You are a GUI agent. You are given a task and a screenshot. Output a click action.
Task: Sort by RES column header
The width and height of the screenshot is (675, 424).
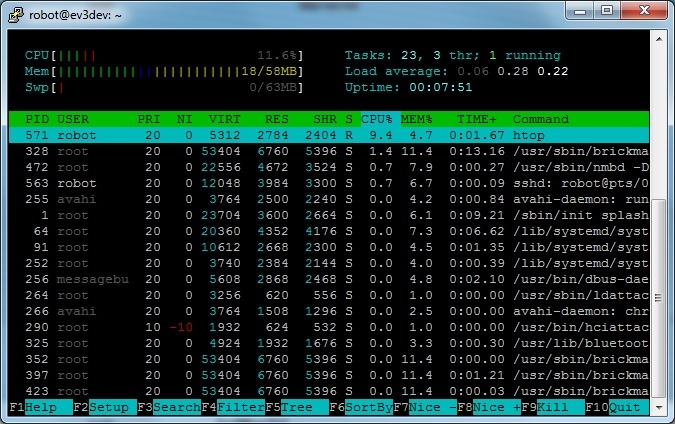click(277, 119)
